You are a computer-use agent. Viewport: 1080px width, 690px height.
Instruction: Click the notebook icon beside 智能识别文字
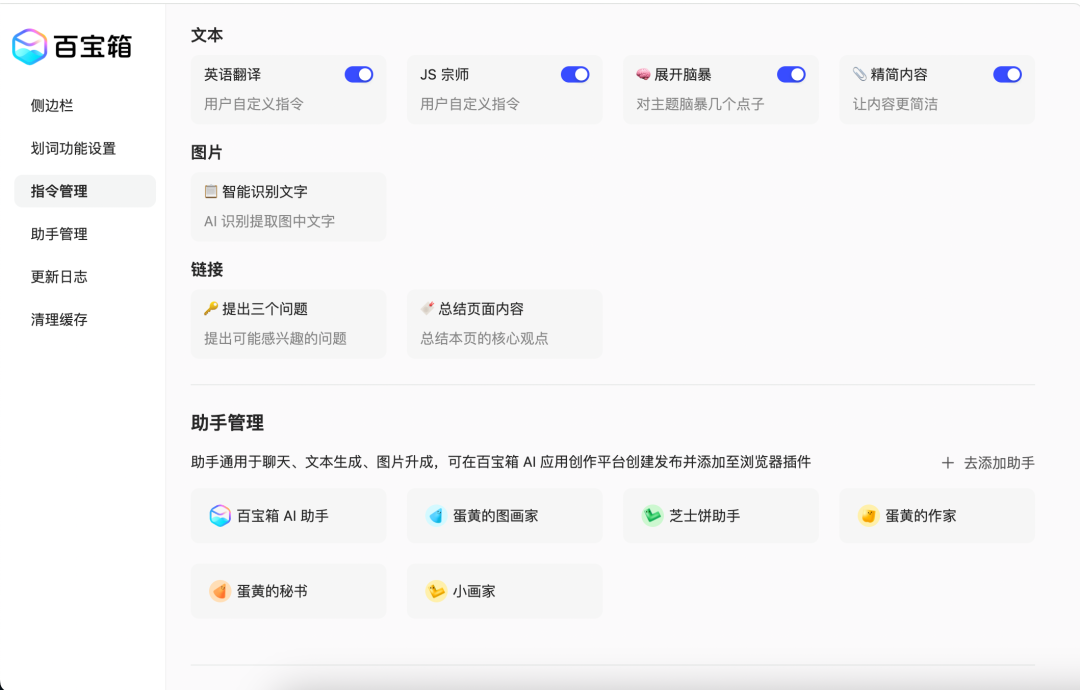tap(211, 191)
